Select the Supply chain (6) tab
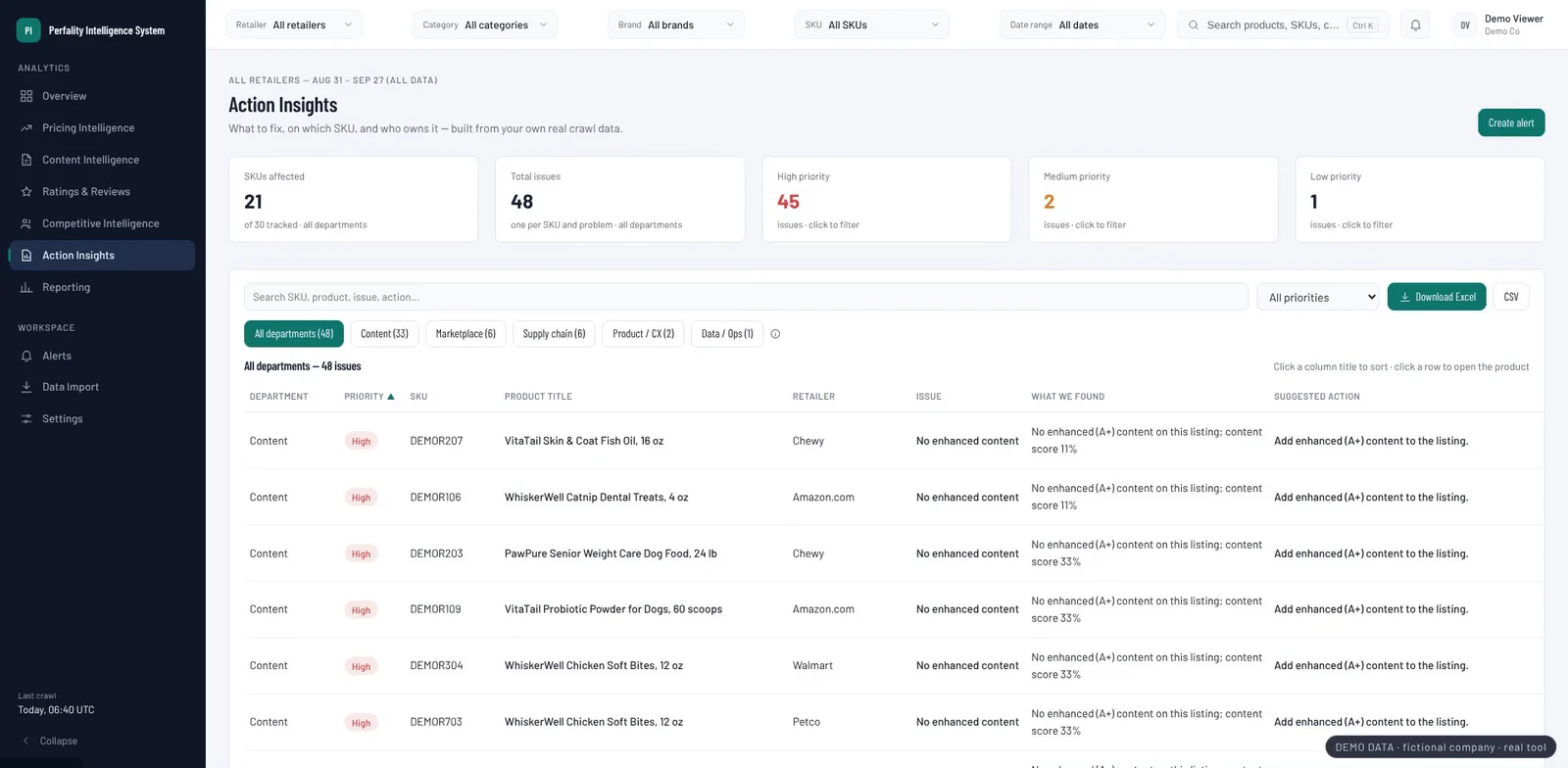 coord(554,334)
